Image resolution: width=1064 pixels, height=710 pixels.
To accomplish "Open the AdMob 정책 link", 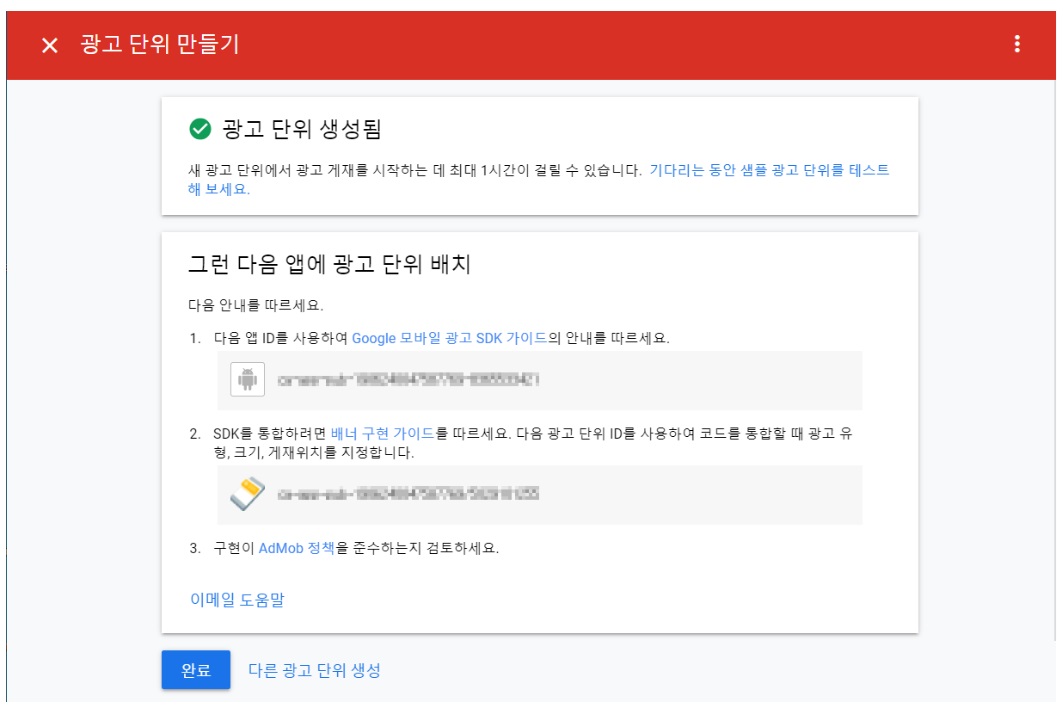I will click(x=297, y=548).
